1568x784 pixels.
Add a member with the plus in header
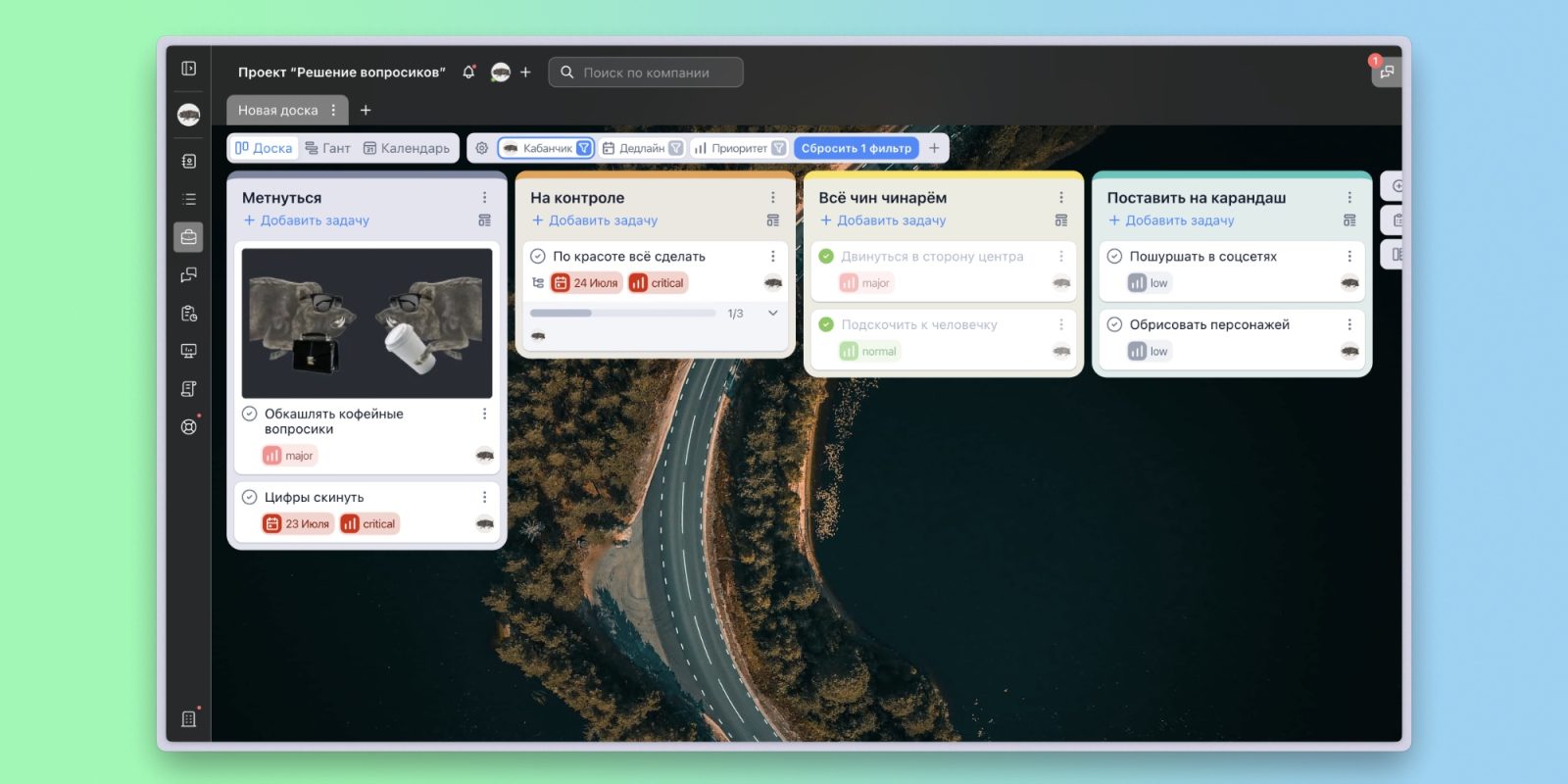525,73
